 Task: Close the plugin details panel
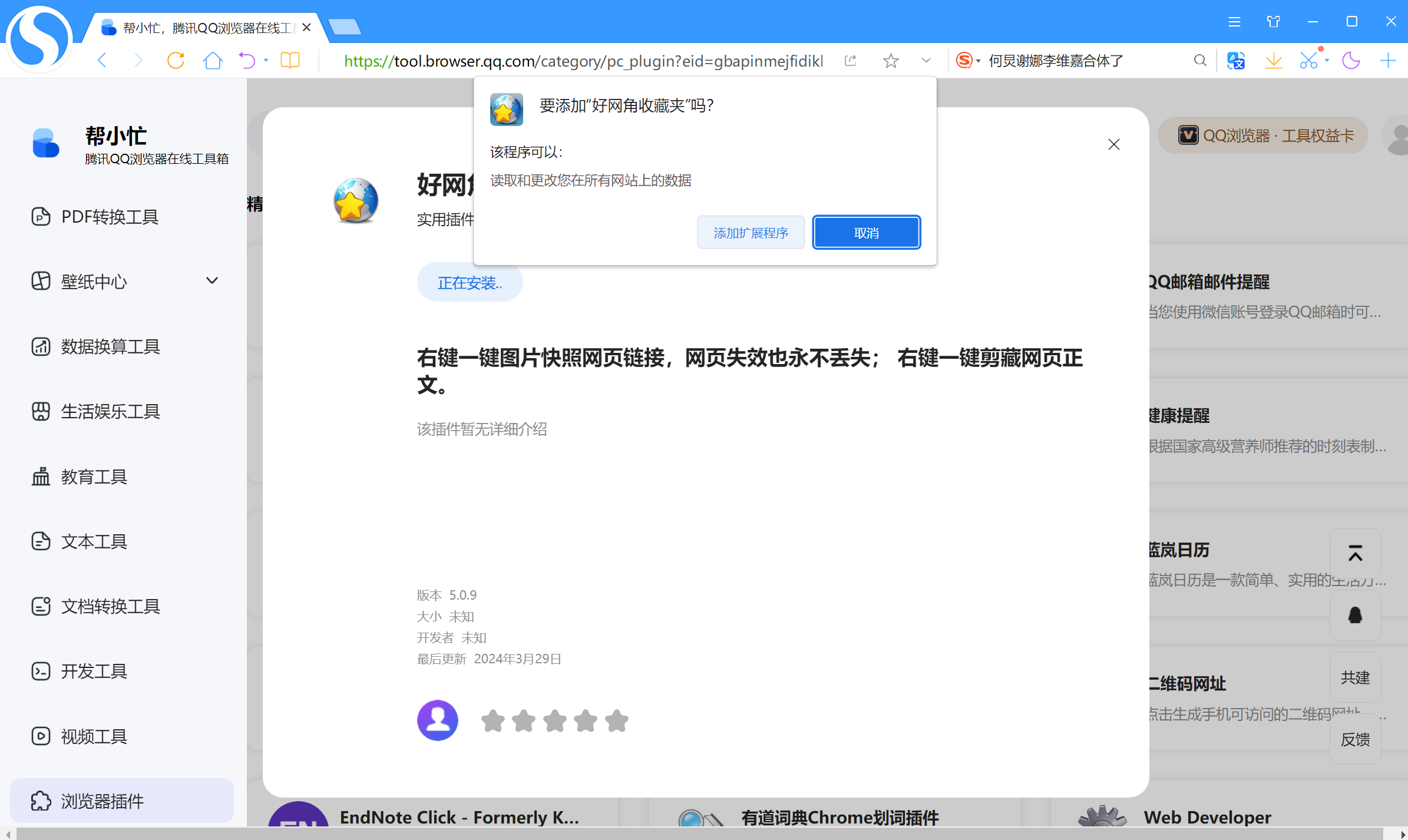click(x=1113, y=144)
